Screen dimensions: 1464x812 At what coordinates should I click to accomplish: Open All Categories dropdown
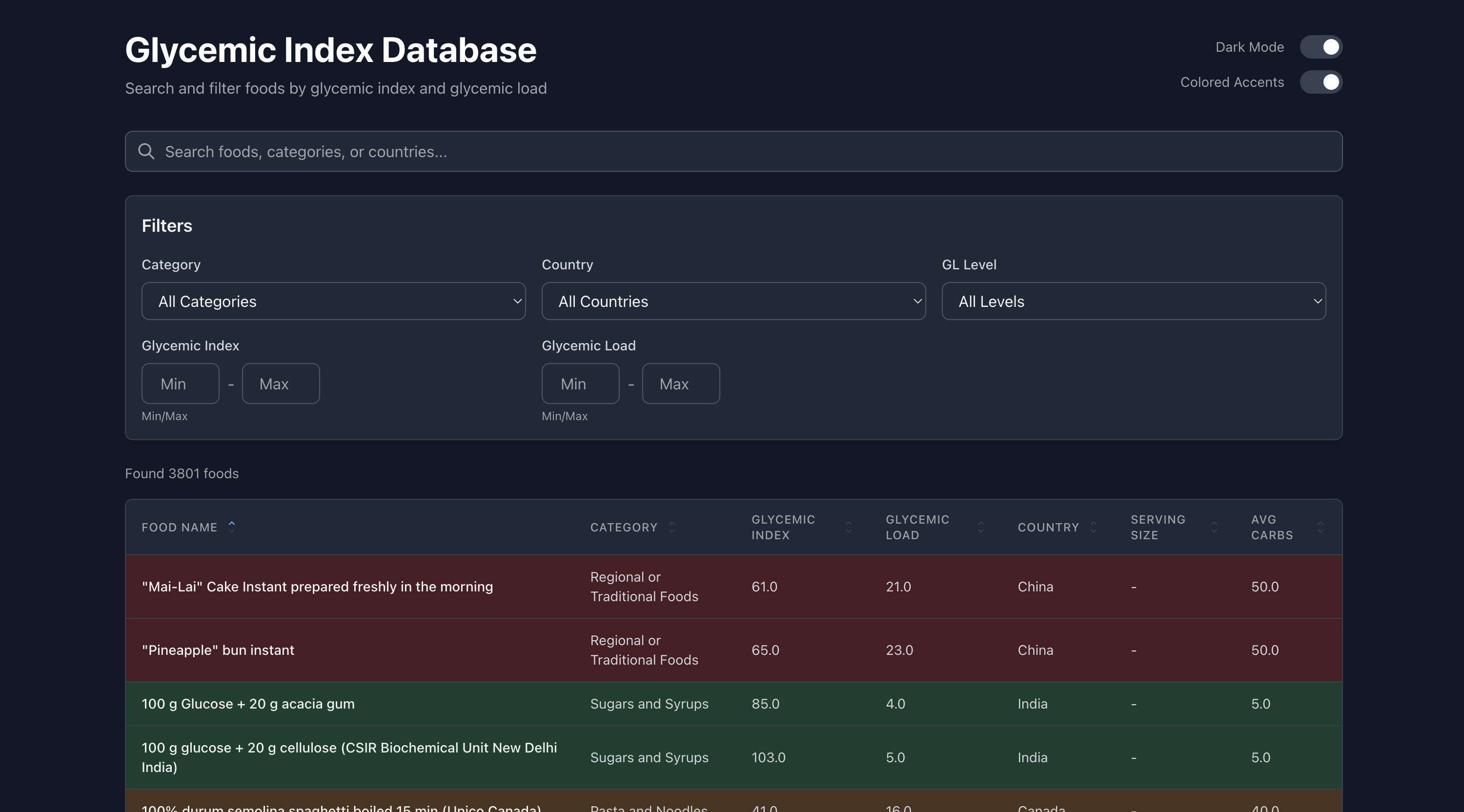point(333,301)
